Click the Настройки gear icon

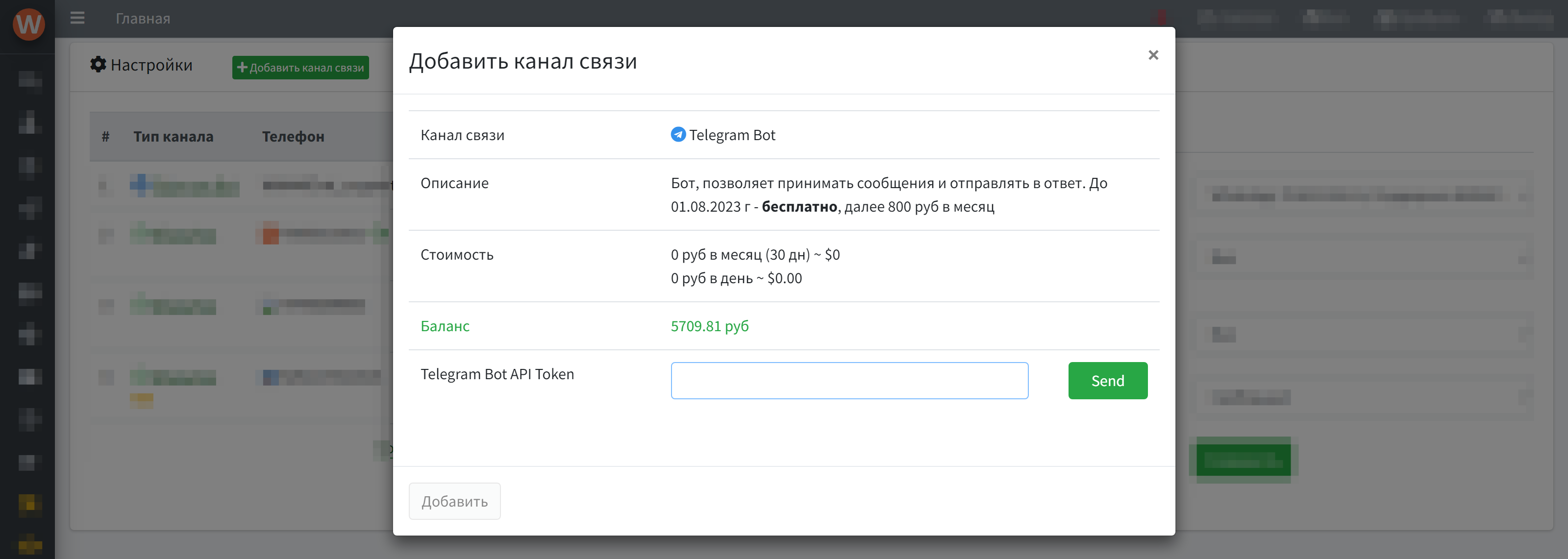98,65
